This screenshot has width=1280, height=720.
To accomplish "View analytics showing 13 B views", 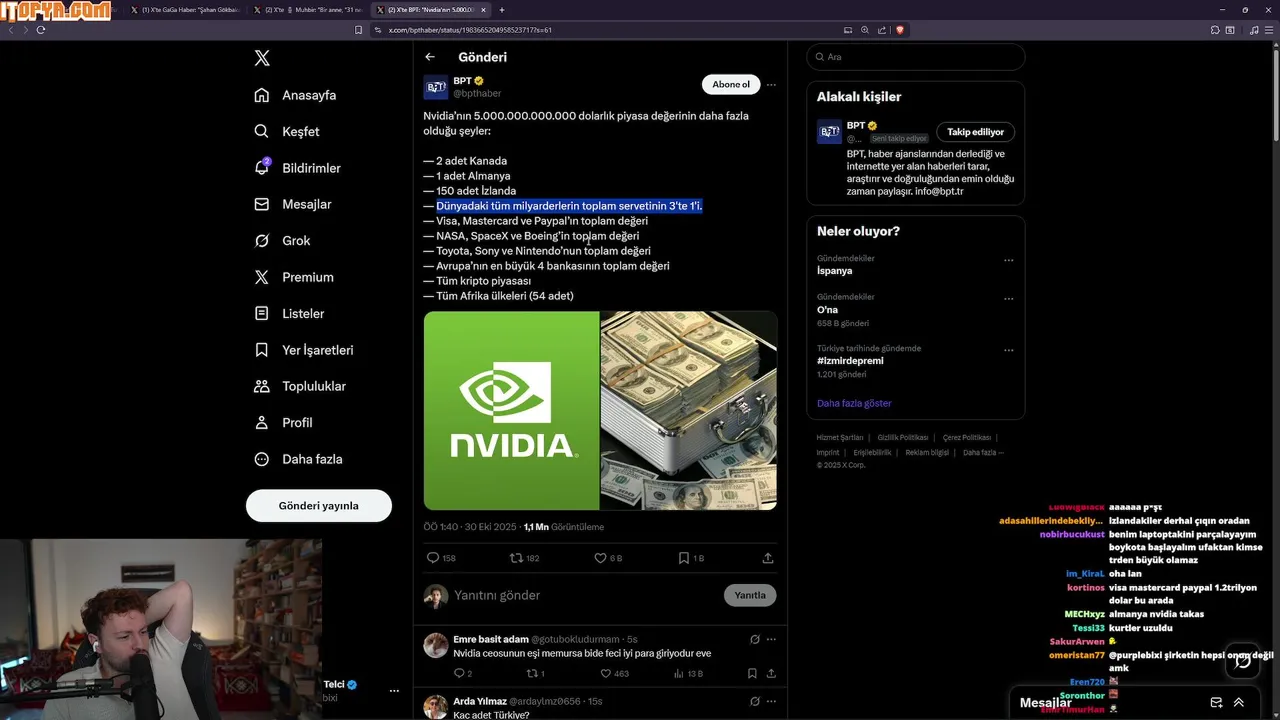I will pyautogui.click(x=687, y=674).
